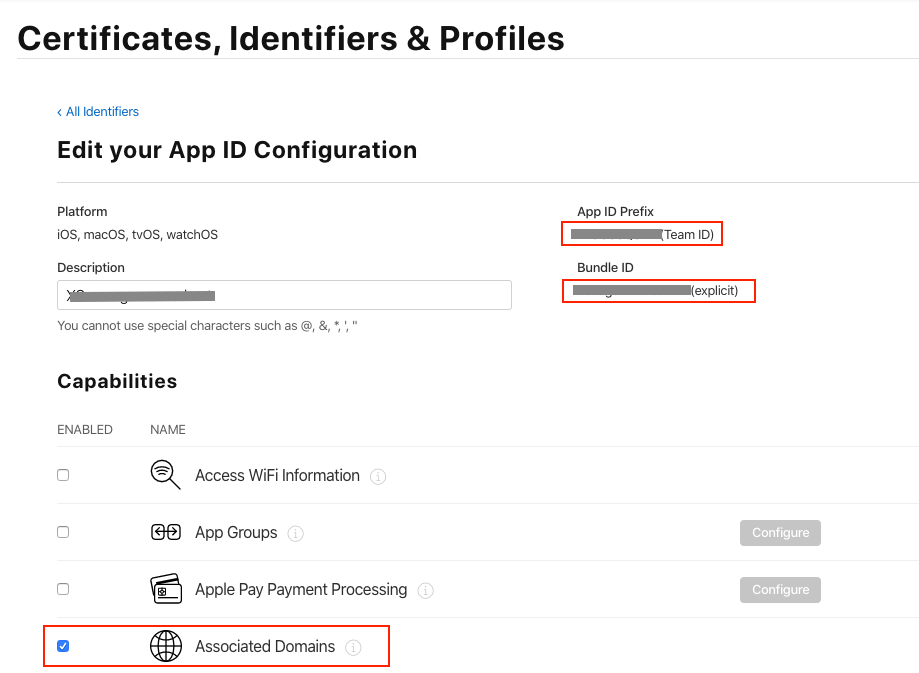Viewport: 919px width, 673px height.
Task: Show info icon details for App Groups
Action: 295,534
